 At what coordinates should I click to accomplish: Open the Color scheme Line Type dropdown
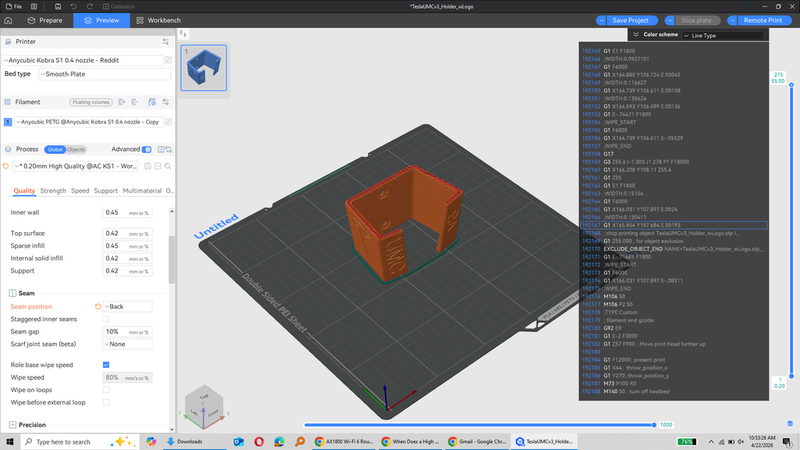(x=722, y=35)
